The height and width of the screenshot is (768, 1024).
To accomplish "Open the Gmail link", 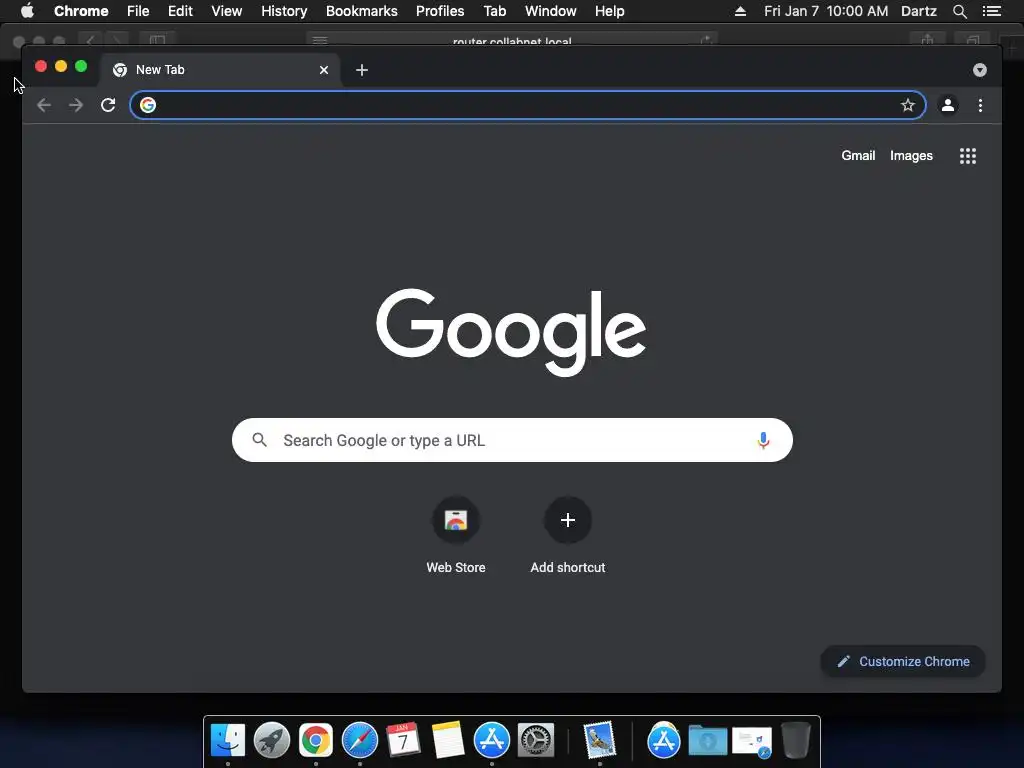I will pyautogui.click(x=857, y=155).
